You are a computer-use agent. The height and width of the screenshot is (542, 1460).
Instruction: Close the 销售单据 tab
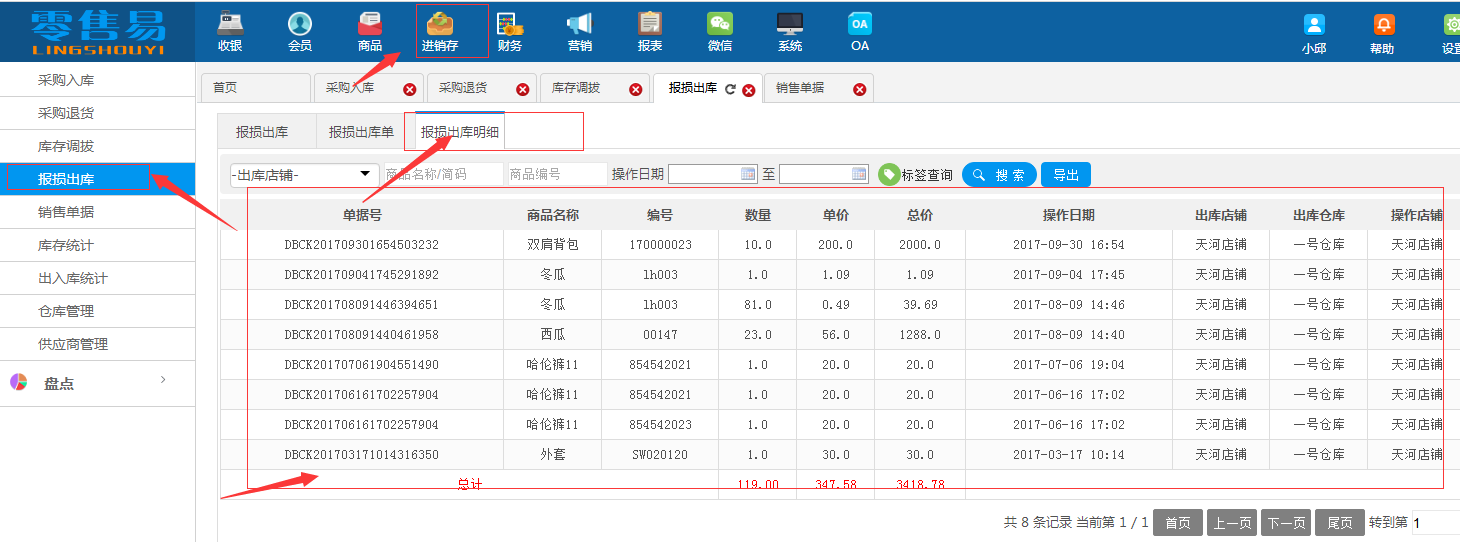point(859,89)
